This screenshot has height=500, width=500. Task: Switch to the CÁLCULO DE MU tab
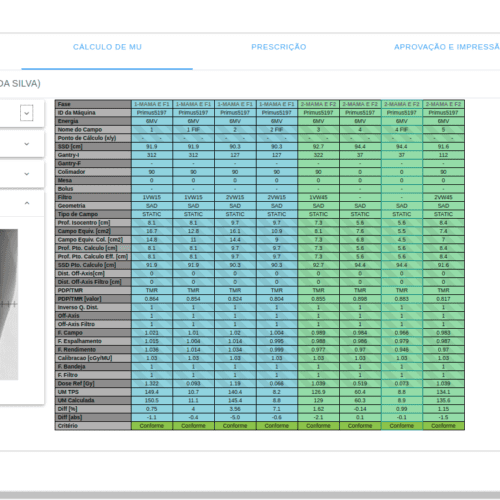[107, 47]
